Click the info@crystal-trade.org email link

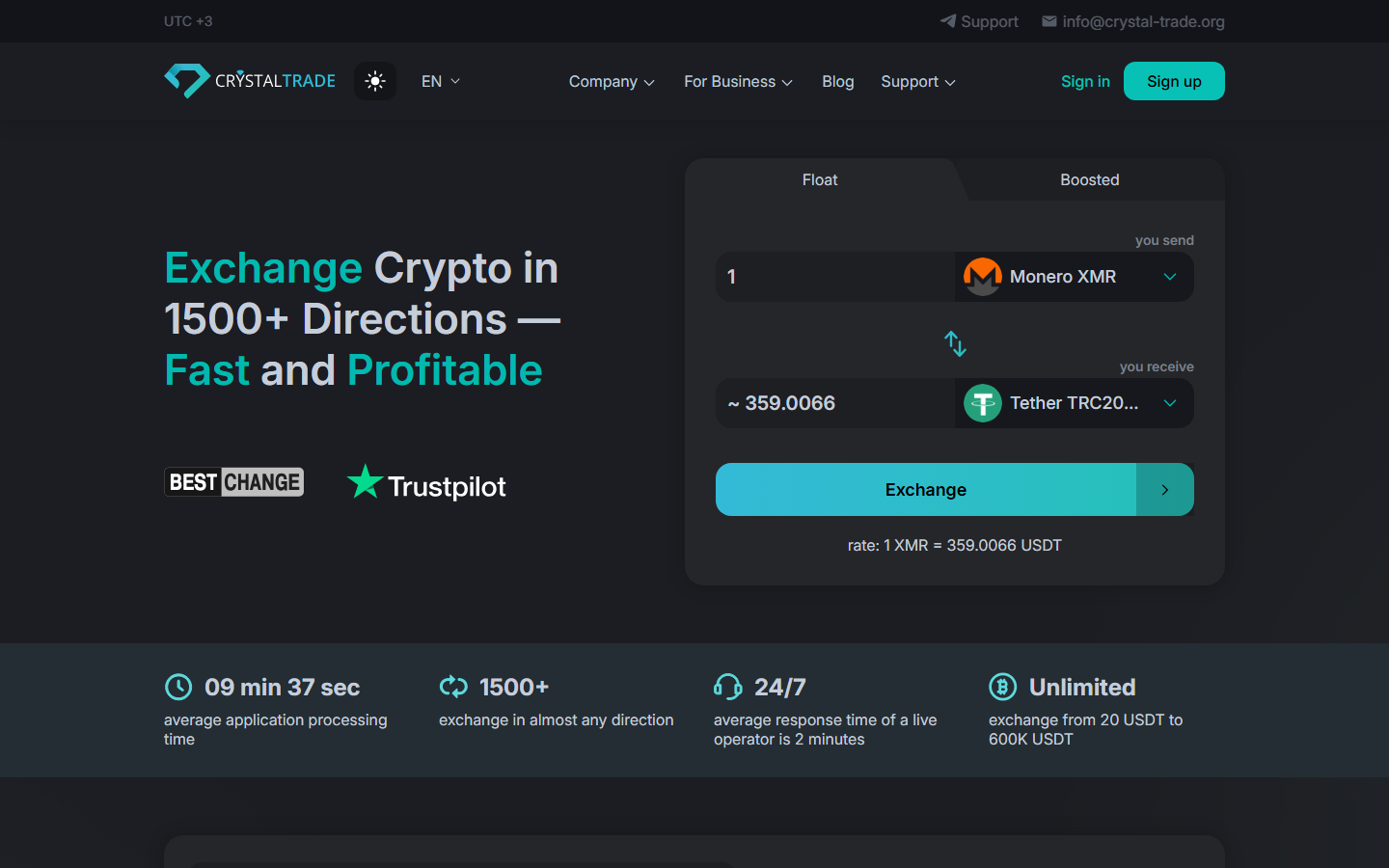pos(1143,21)
